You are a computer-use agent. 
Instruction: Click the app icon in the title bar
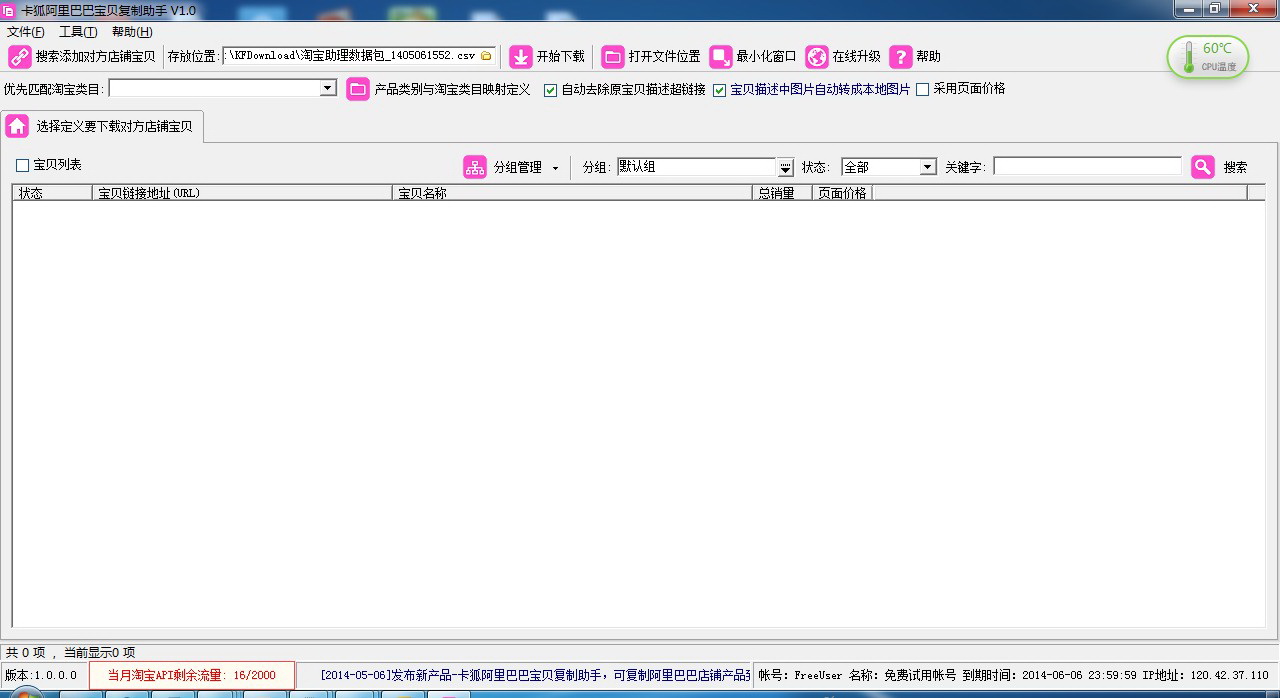pyautogui.click(x=8, y=9)
